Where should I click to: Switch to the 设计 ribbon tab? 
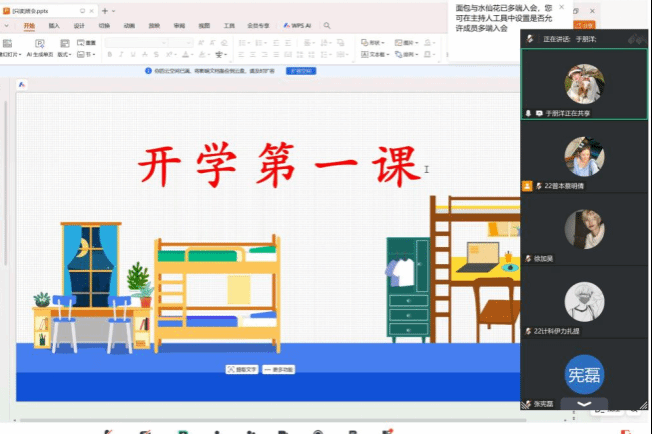pyautogui.click(x=79, y=26)
